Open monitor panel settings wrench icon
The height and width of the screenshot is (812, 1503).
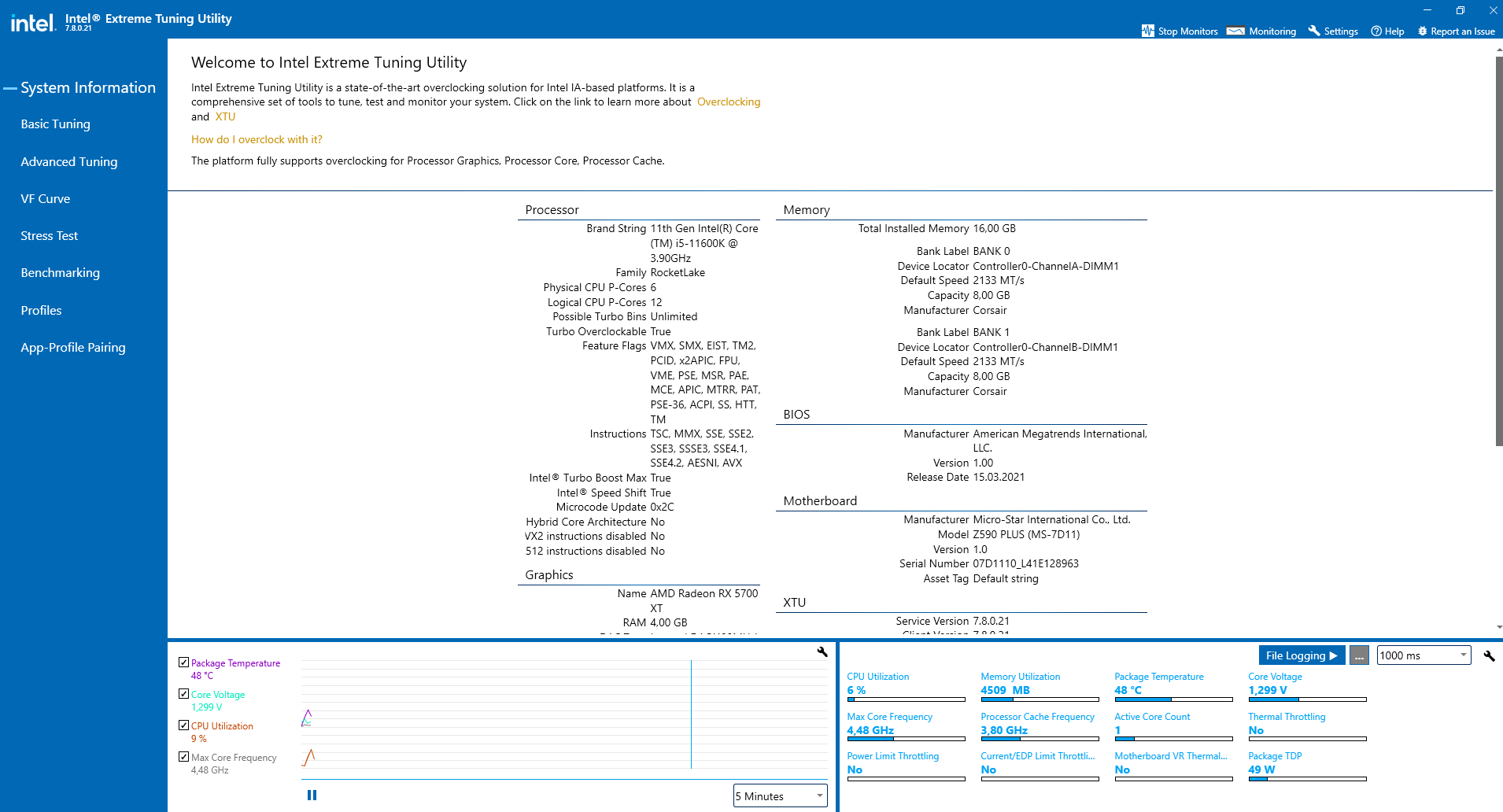[x=1489, y=655]
